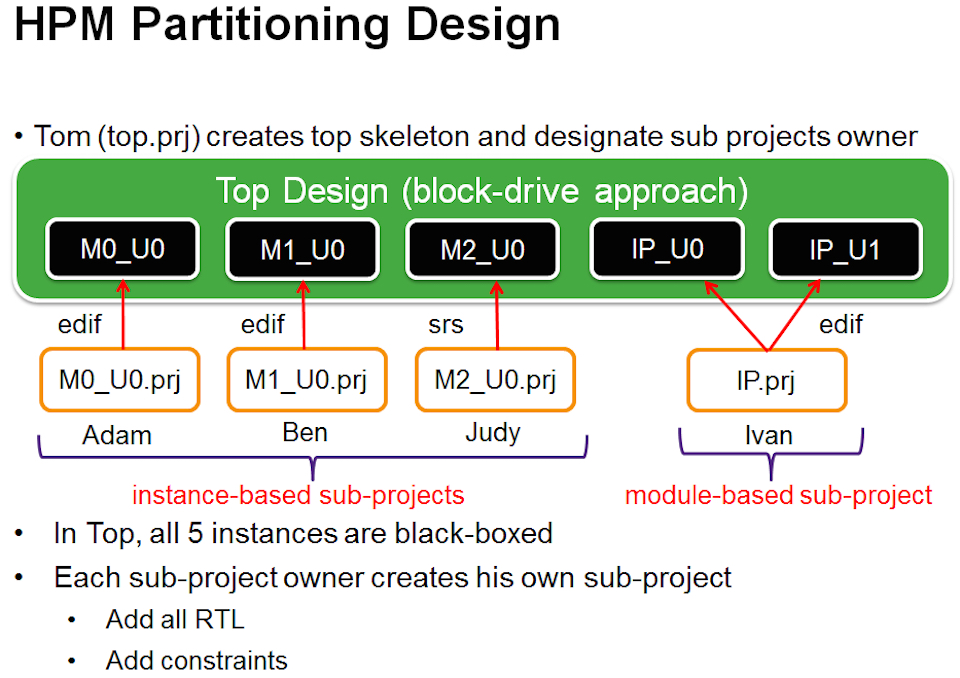
Task: Select the M2_U0 black block
Action: point(482,250)
